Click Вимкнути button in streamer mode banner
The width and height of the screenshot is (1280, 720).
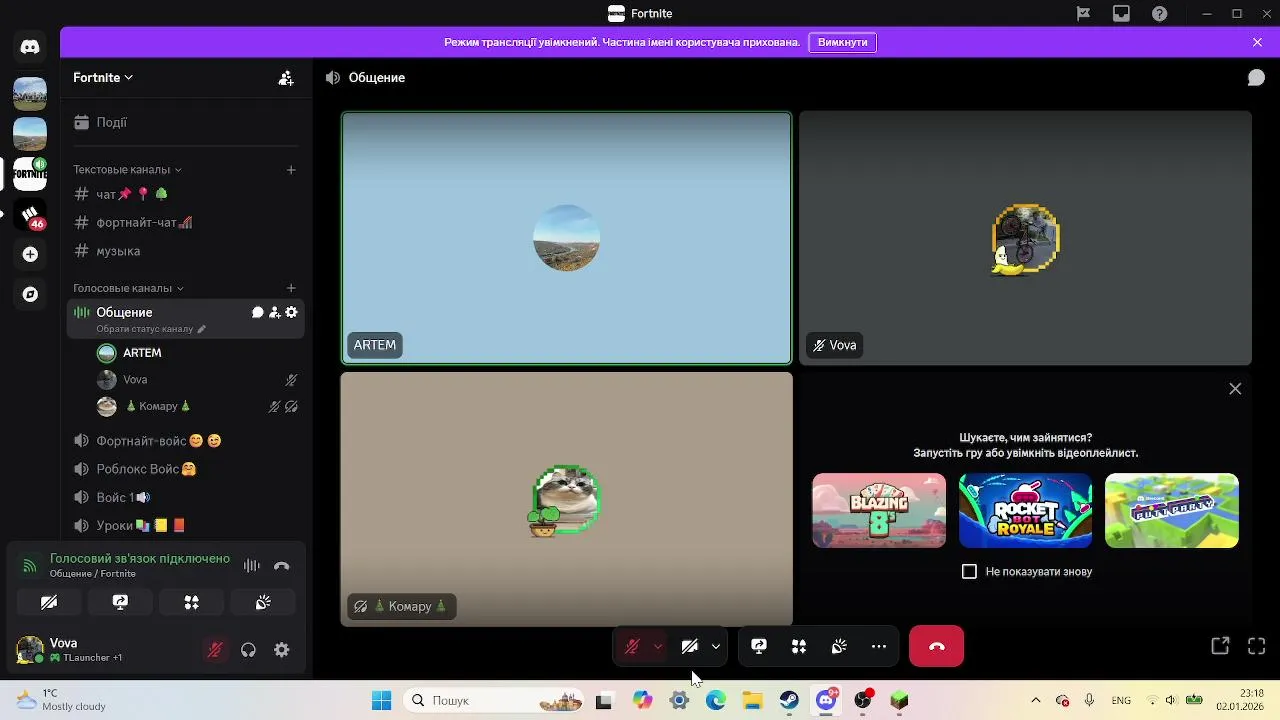[842, 42]
